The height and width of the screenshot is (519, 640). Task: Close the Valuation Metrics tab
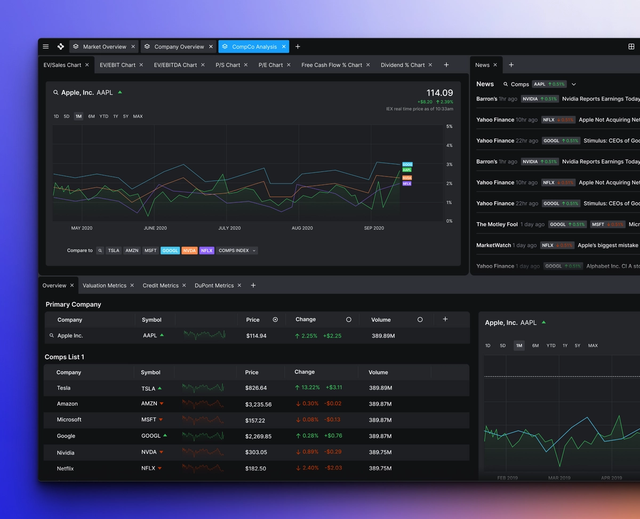(132, 285)
